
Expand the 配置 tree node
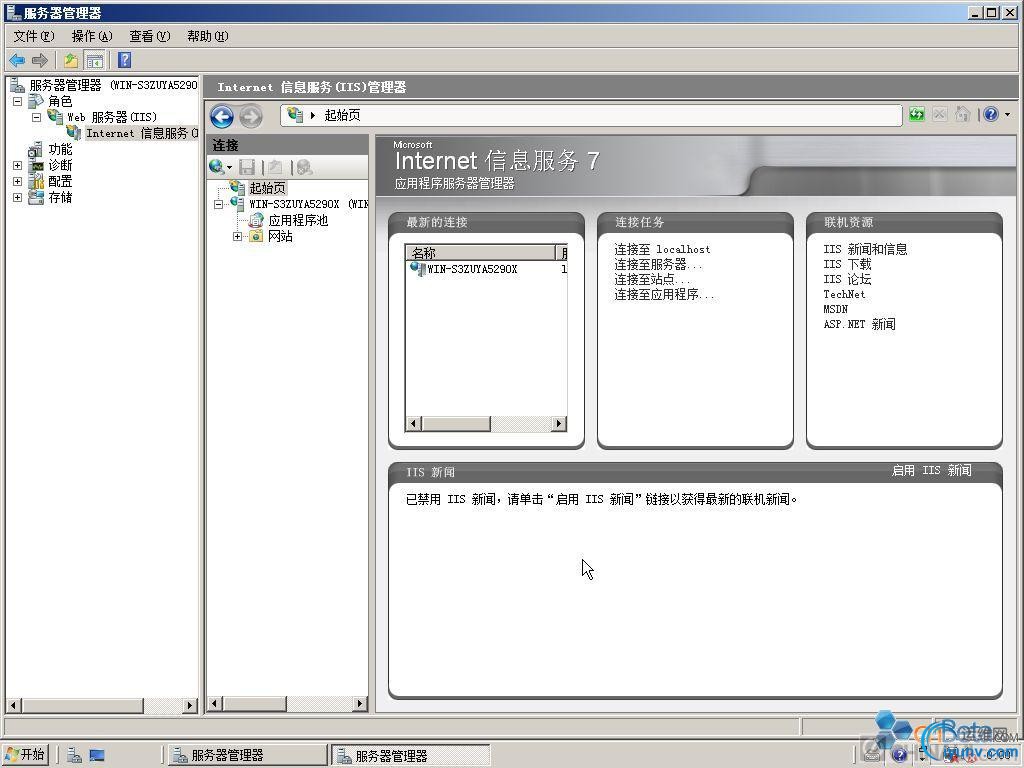coord(18,182)
